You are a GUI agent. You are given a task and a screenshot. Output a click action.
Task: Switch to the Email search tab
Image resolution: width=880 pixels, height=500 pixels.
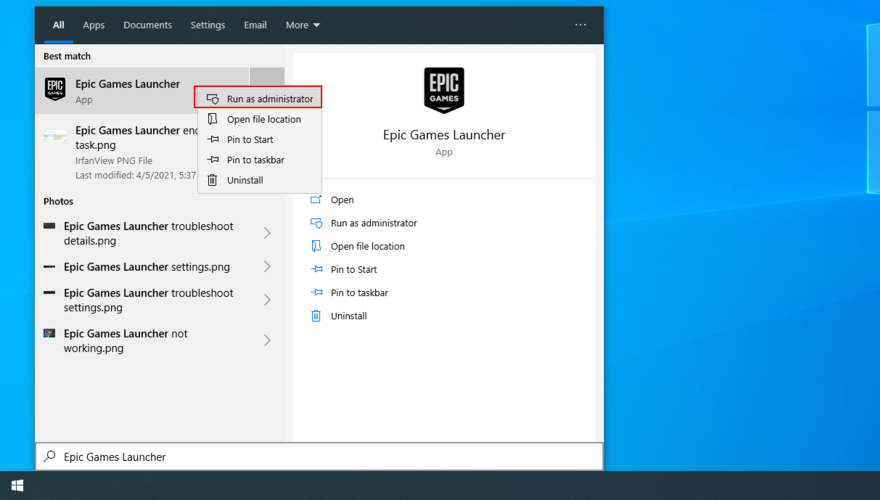[x=255, y=25]
